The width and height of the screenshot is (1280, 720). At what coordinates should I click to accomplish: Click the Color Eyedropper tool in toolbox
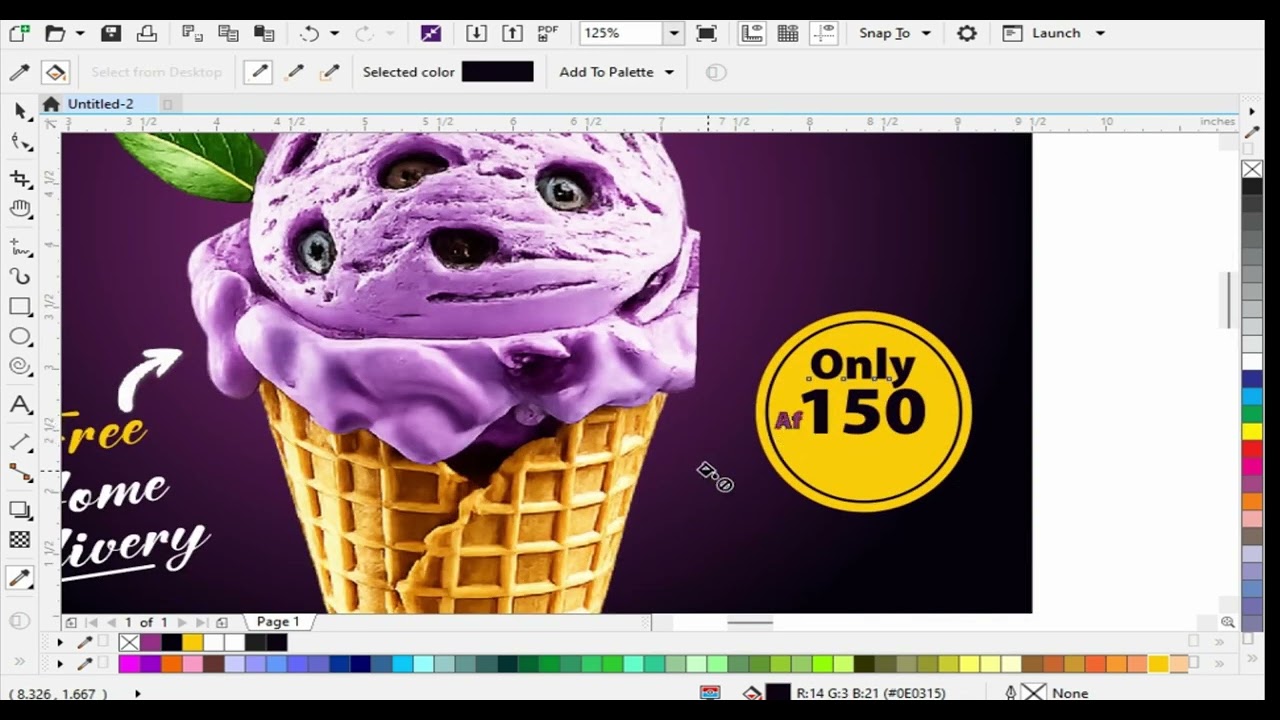click(20, 578)
